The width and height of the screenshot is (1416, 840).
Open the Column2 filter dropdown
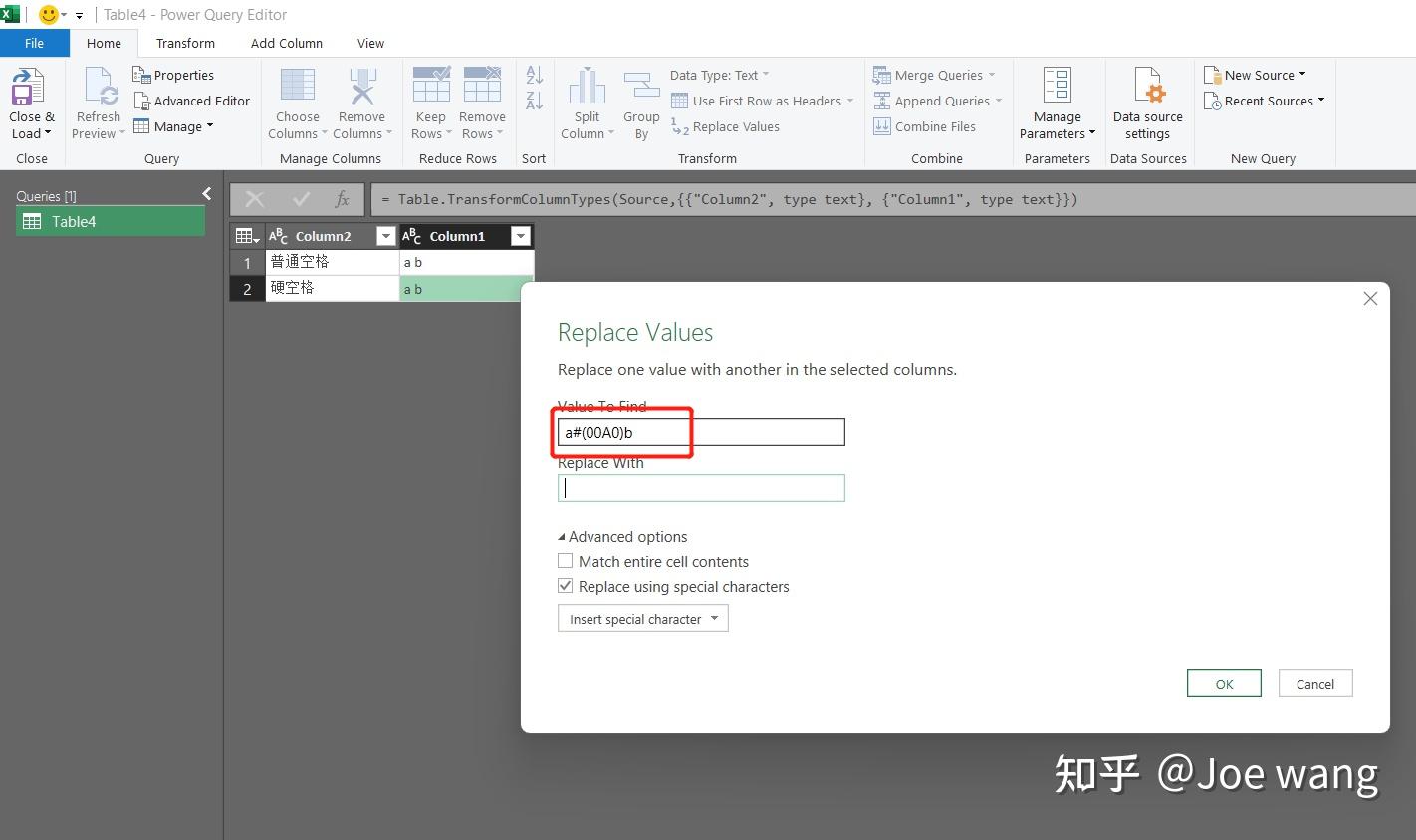click(x=384, y=236)
